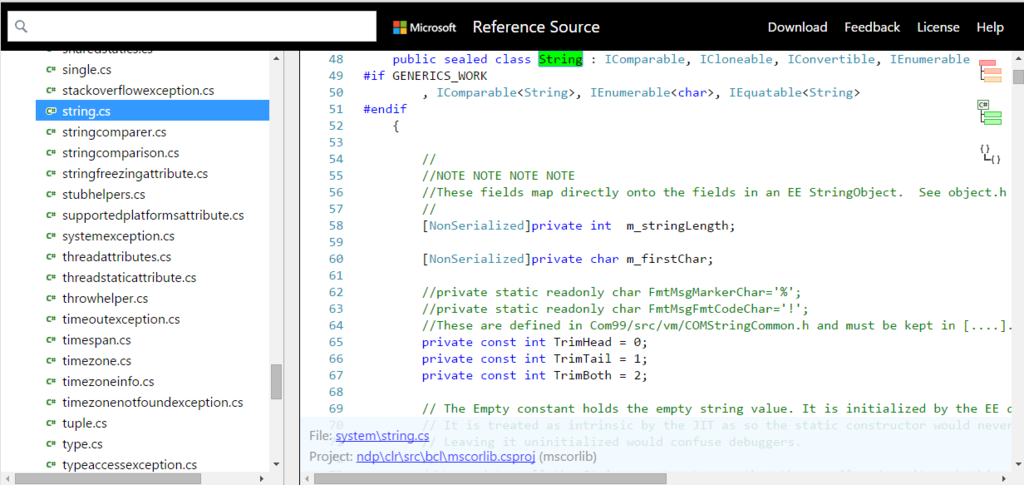
Task: Open the Download page
Action: [x=797, y=27]
